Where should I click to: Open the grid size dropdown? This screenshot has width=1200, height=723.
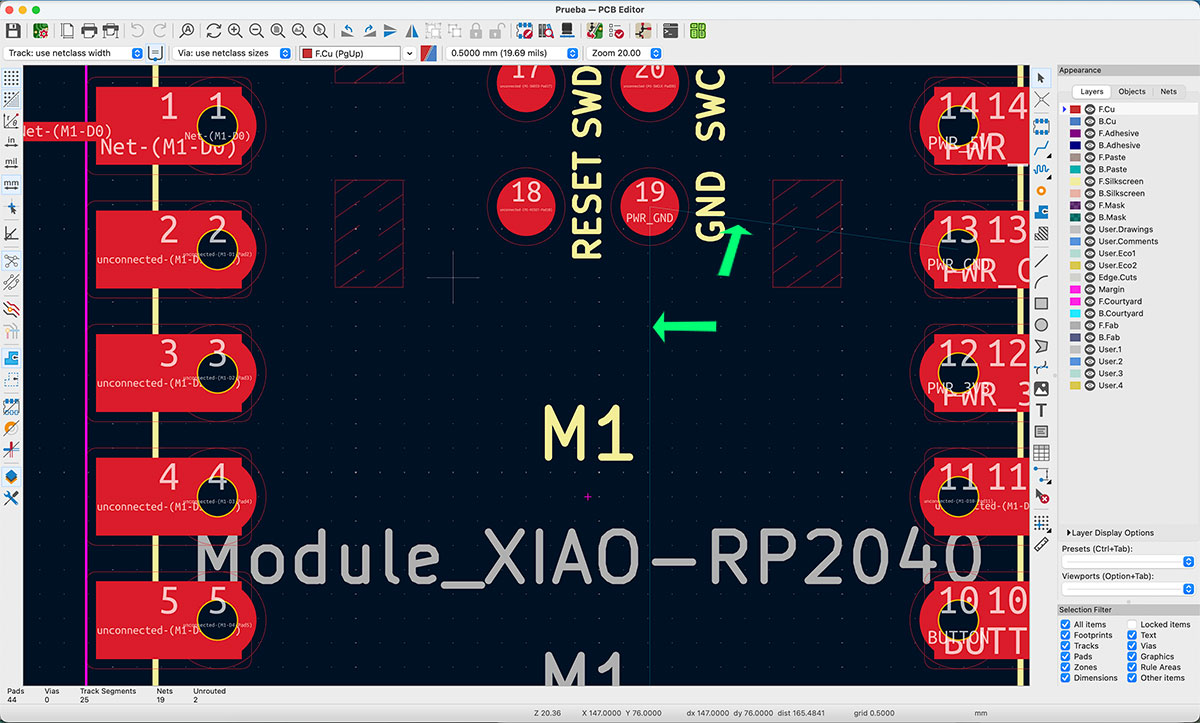(513, 53)
